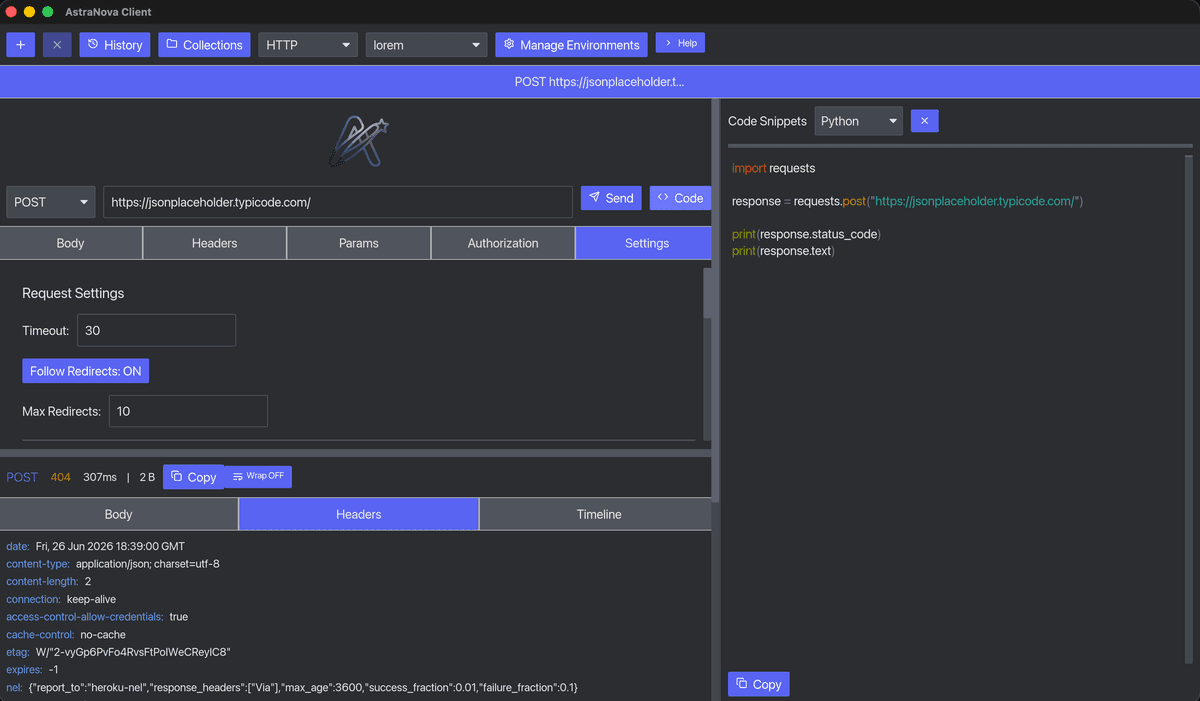Switch to the request Headers tab
The image size is (1200, 701).
(215, 243)
